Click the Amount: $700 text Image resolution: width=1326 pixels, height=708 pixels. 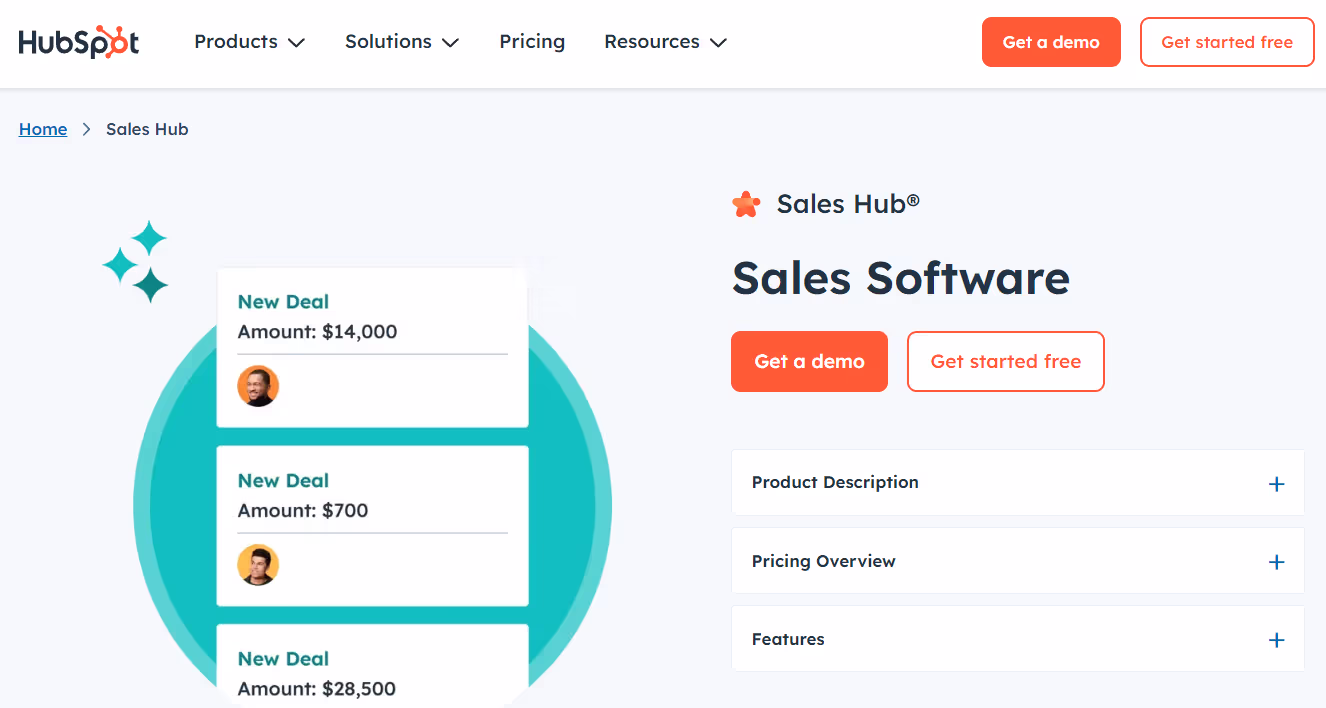click(303, 511)
